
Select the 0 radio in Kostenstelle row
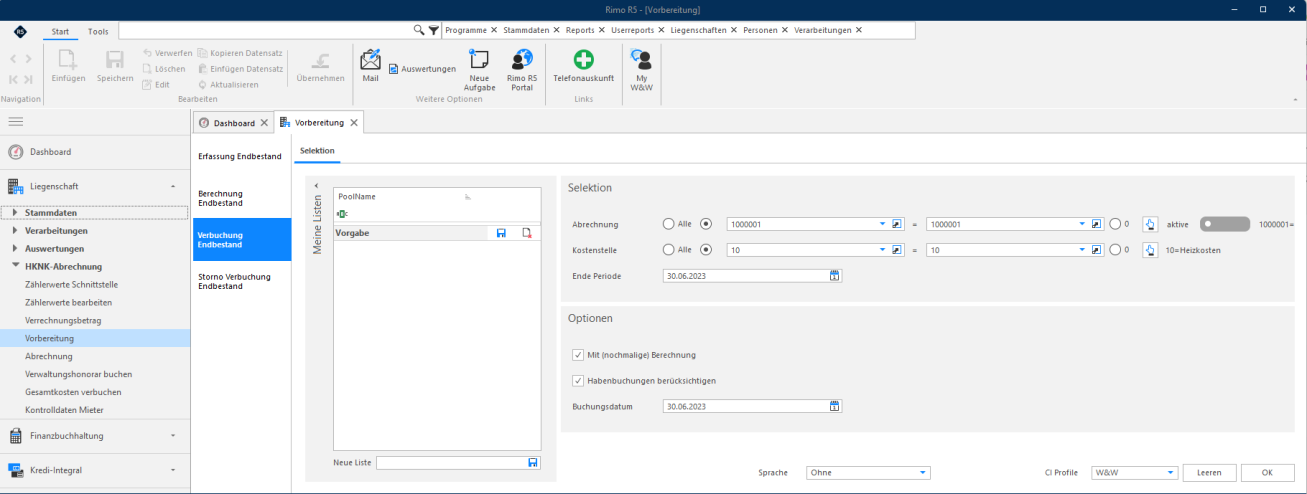1114,250
